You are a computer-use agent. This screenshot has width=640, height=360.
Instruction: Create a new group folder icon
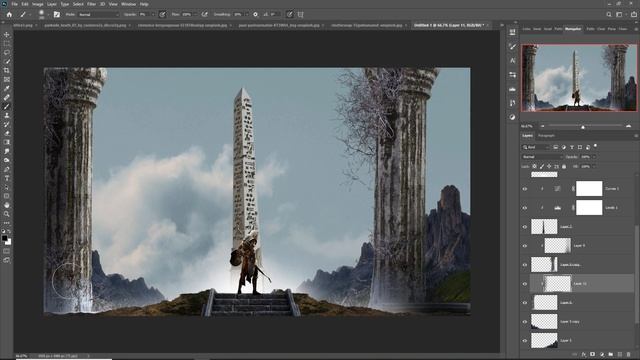[611, 354]
